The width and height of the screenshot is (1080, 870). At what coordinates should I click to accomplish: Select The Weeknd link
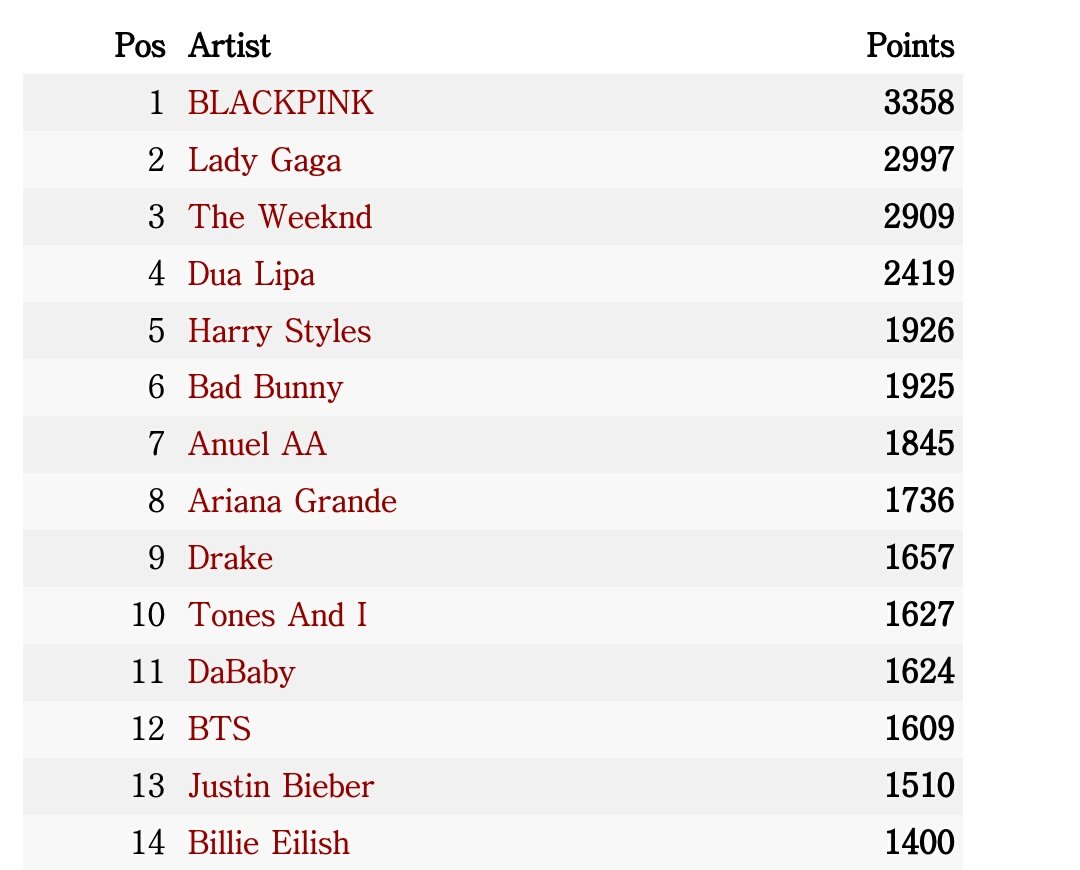280,217
